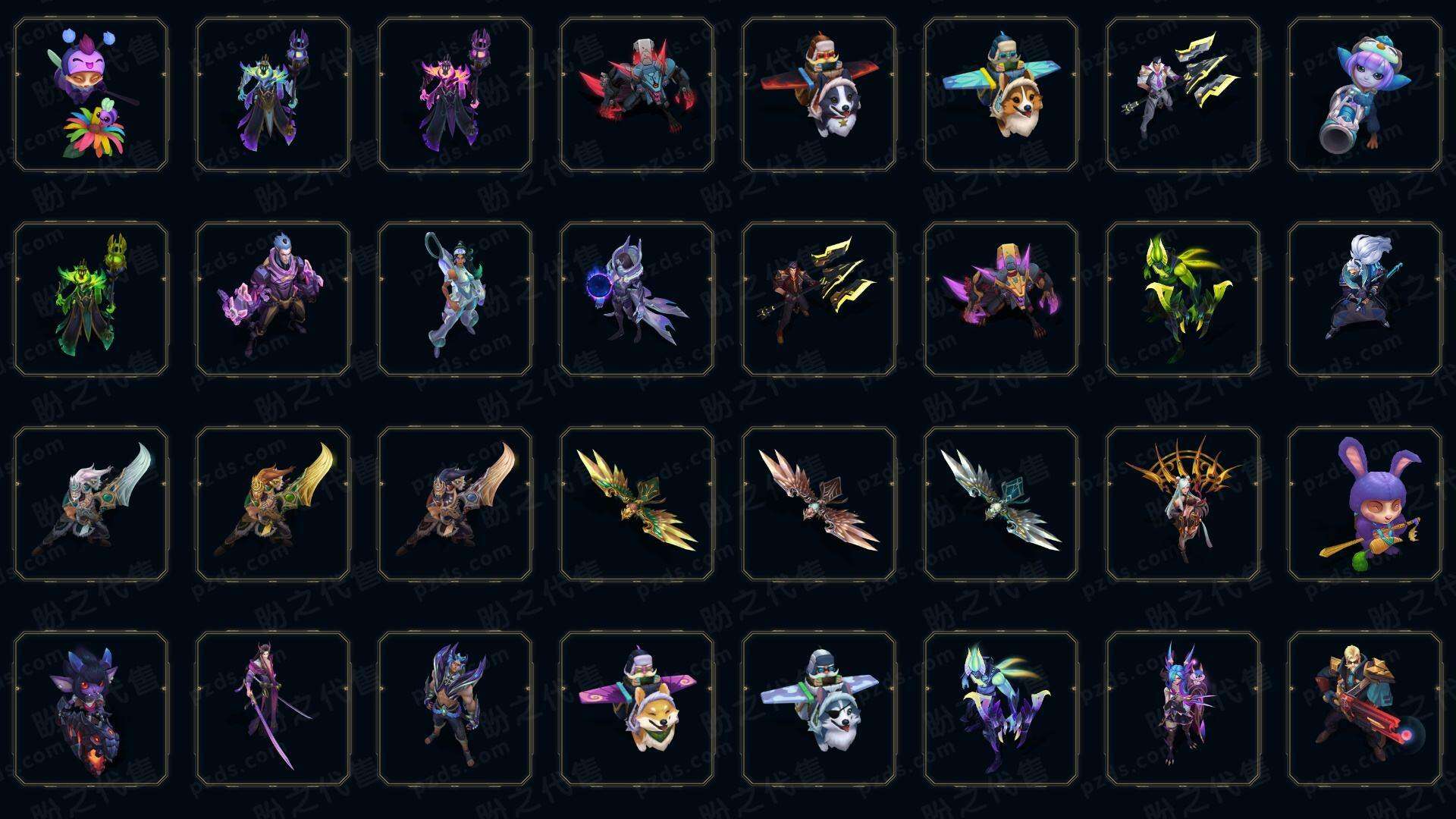
Task: Choose the Corki riding a corgi with teal wings
Action: tap(1001, 95)
